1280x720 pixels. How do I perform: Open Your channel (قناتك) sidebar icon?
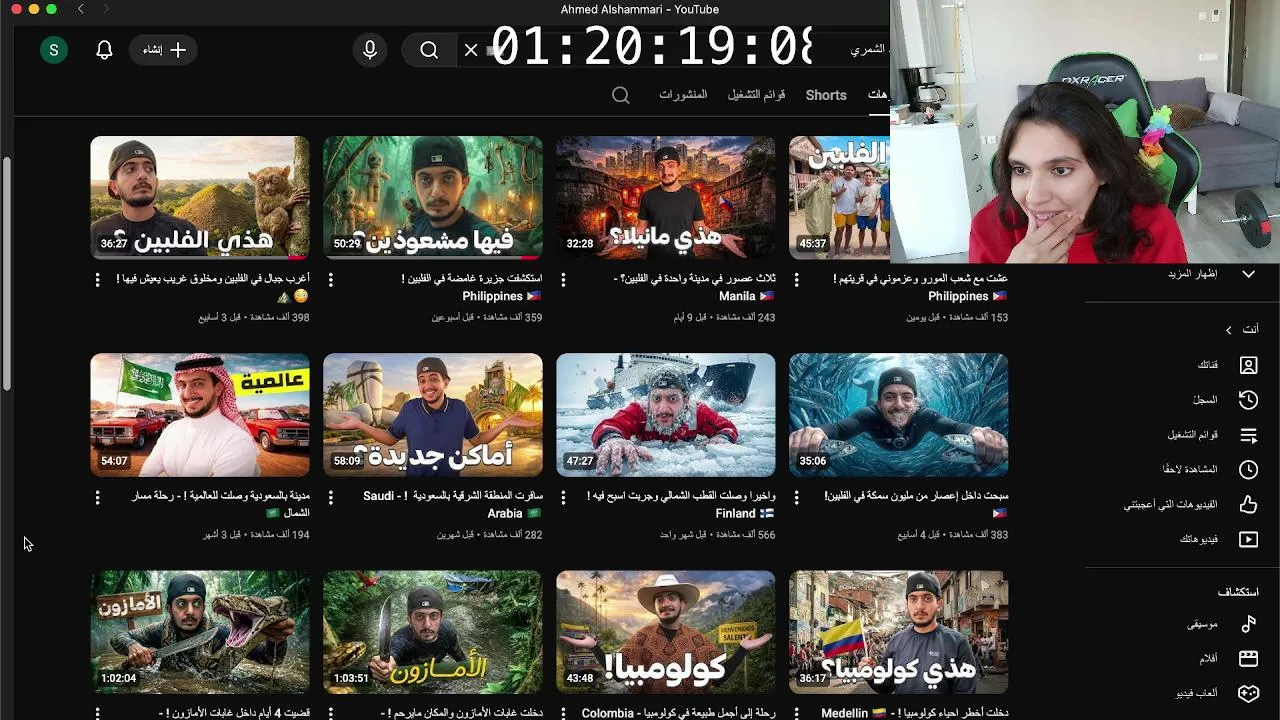tap(1248, 365)
